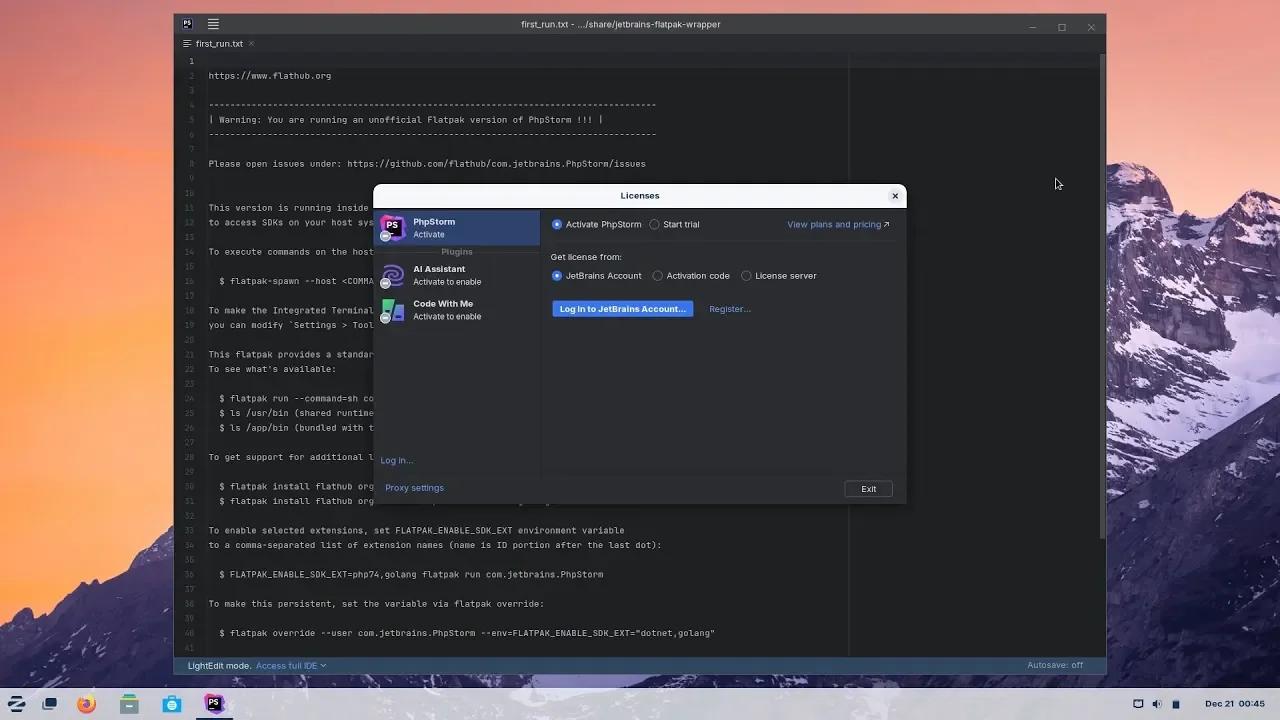Click the Proxy settings link

(x=414, y=487)
